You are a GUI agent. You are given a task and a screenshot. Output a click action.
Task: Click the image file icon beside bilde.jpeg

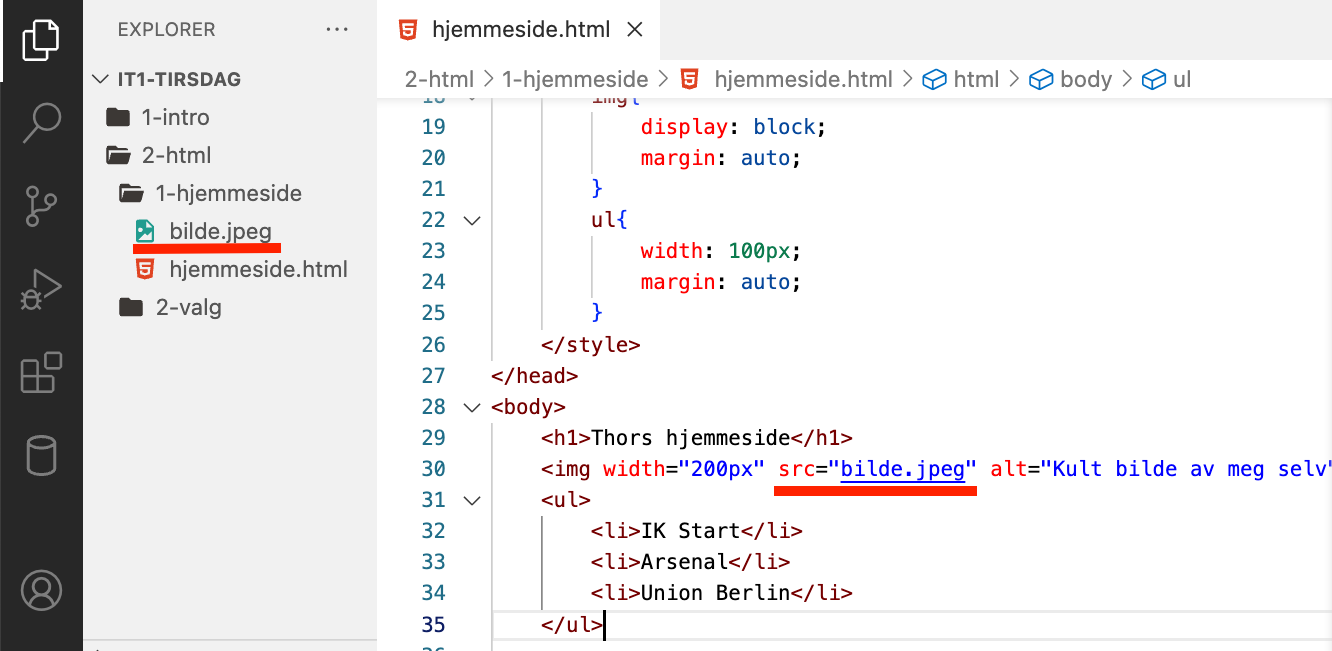click(145, 231)
